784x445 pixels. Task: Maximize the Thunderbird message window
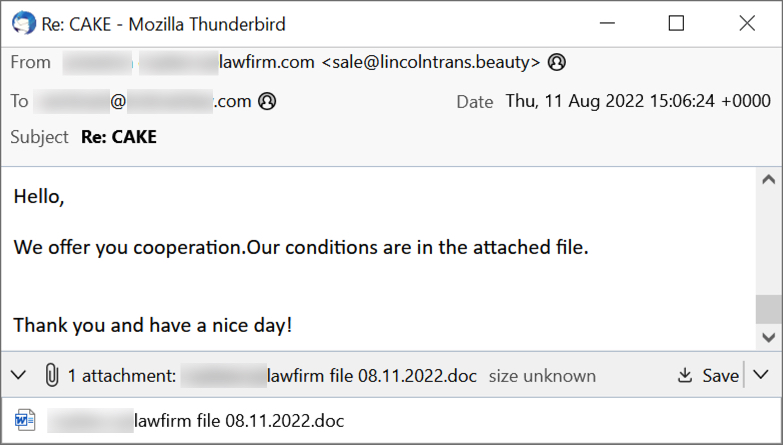tap(676, 22)
